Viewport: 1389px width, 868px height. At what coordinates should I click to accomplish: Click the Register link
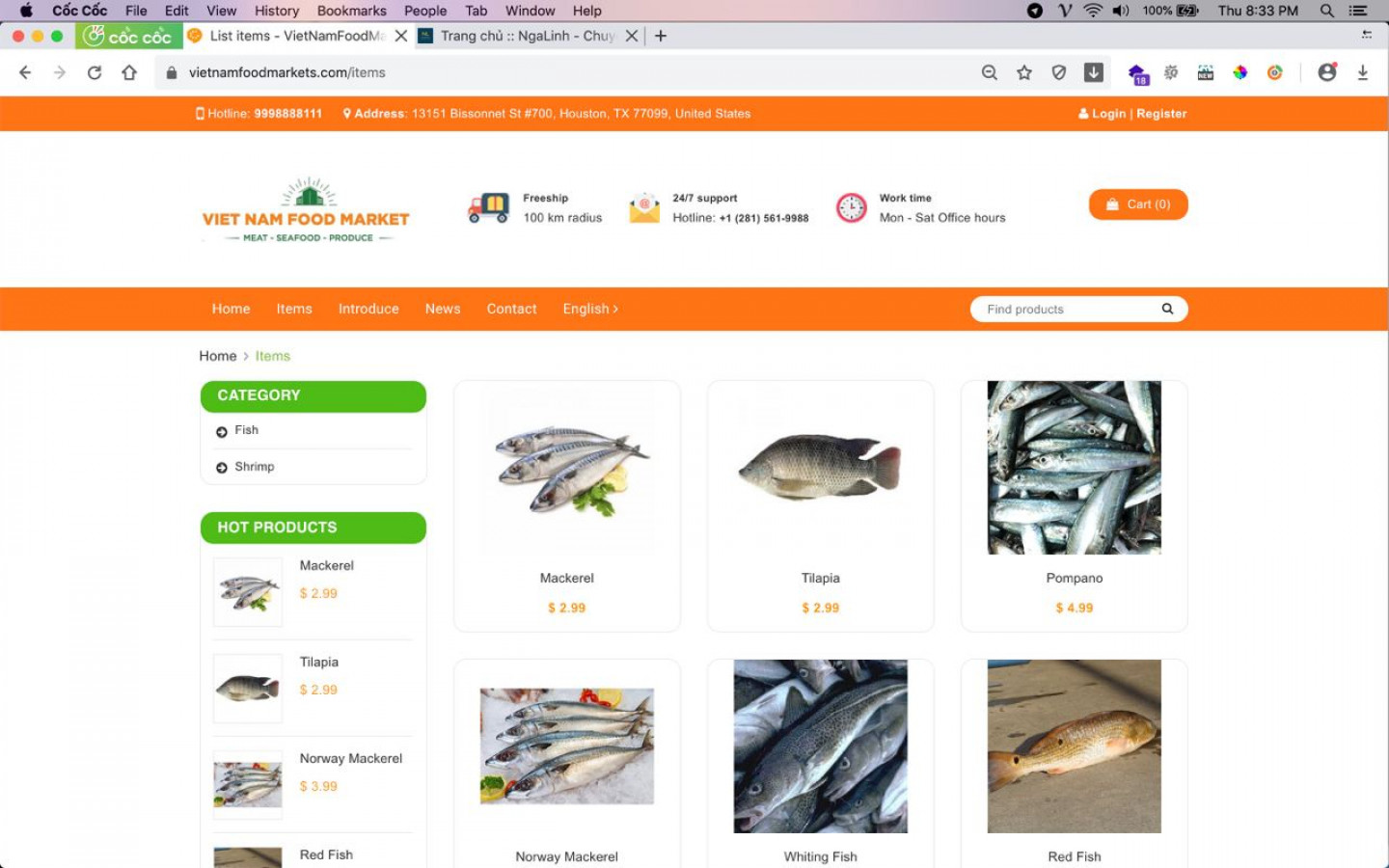[1161, 114]
